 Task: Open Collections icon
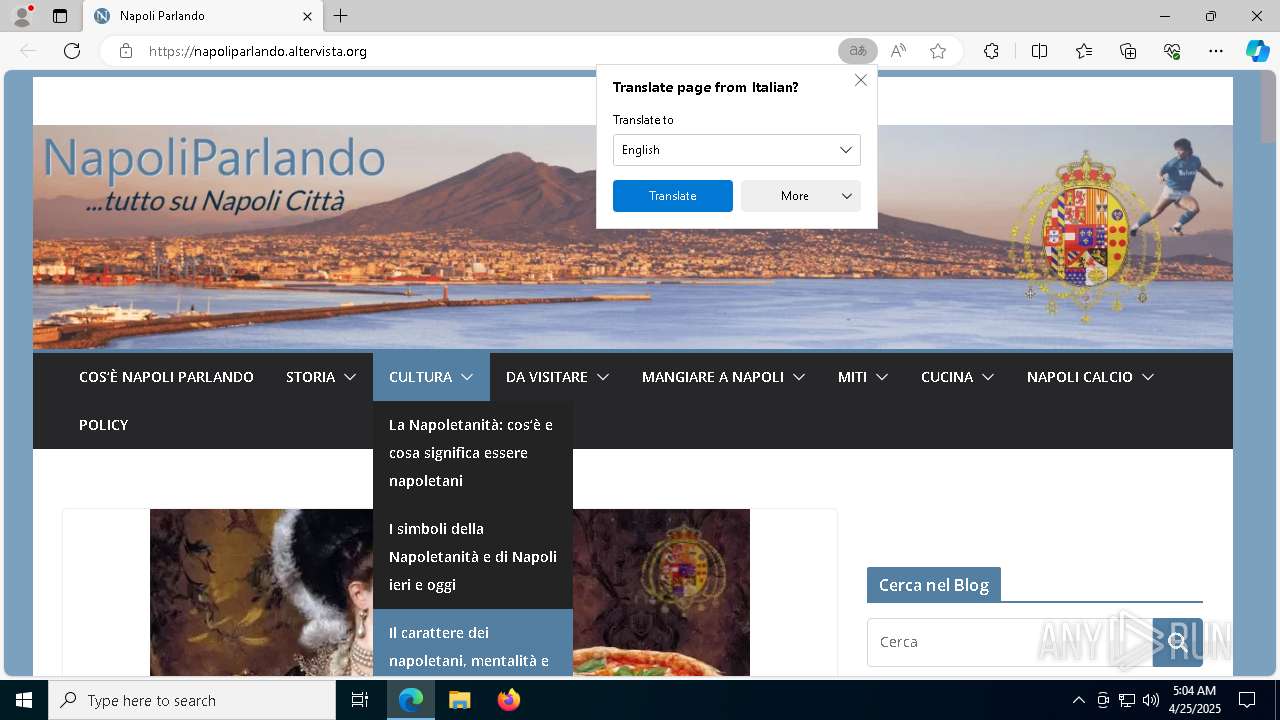[1128, 51]
